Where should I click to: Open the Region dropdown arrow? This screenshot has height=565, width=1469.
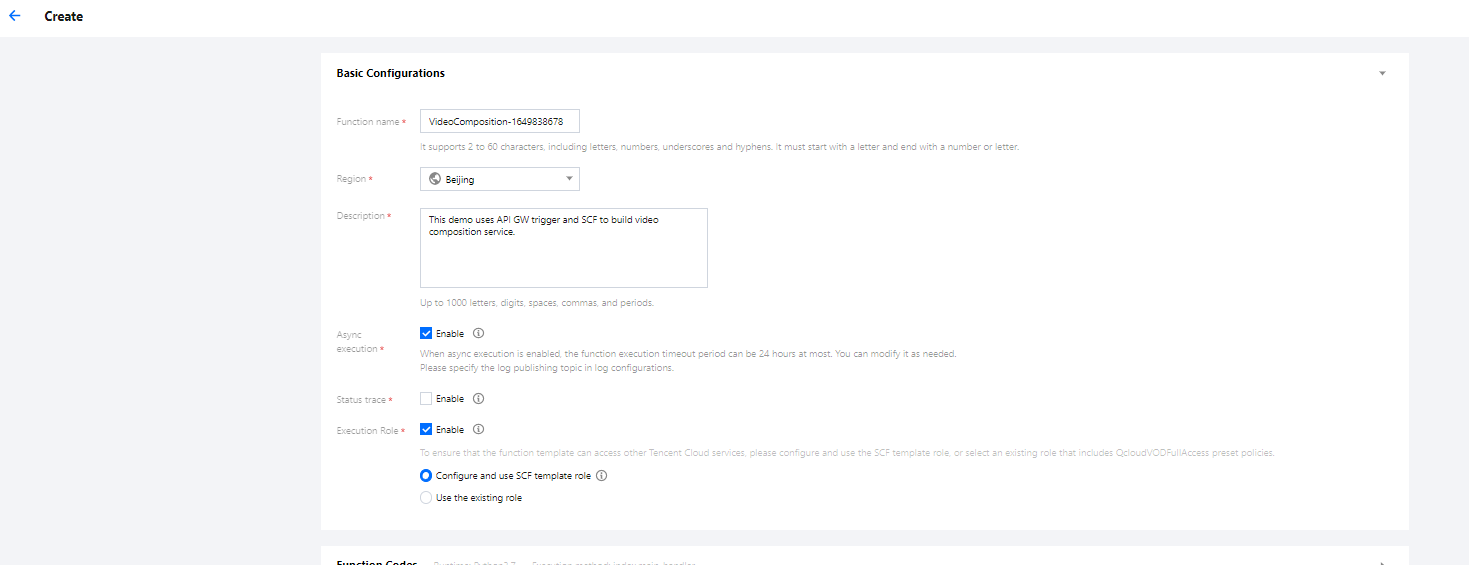point(569,179)
